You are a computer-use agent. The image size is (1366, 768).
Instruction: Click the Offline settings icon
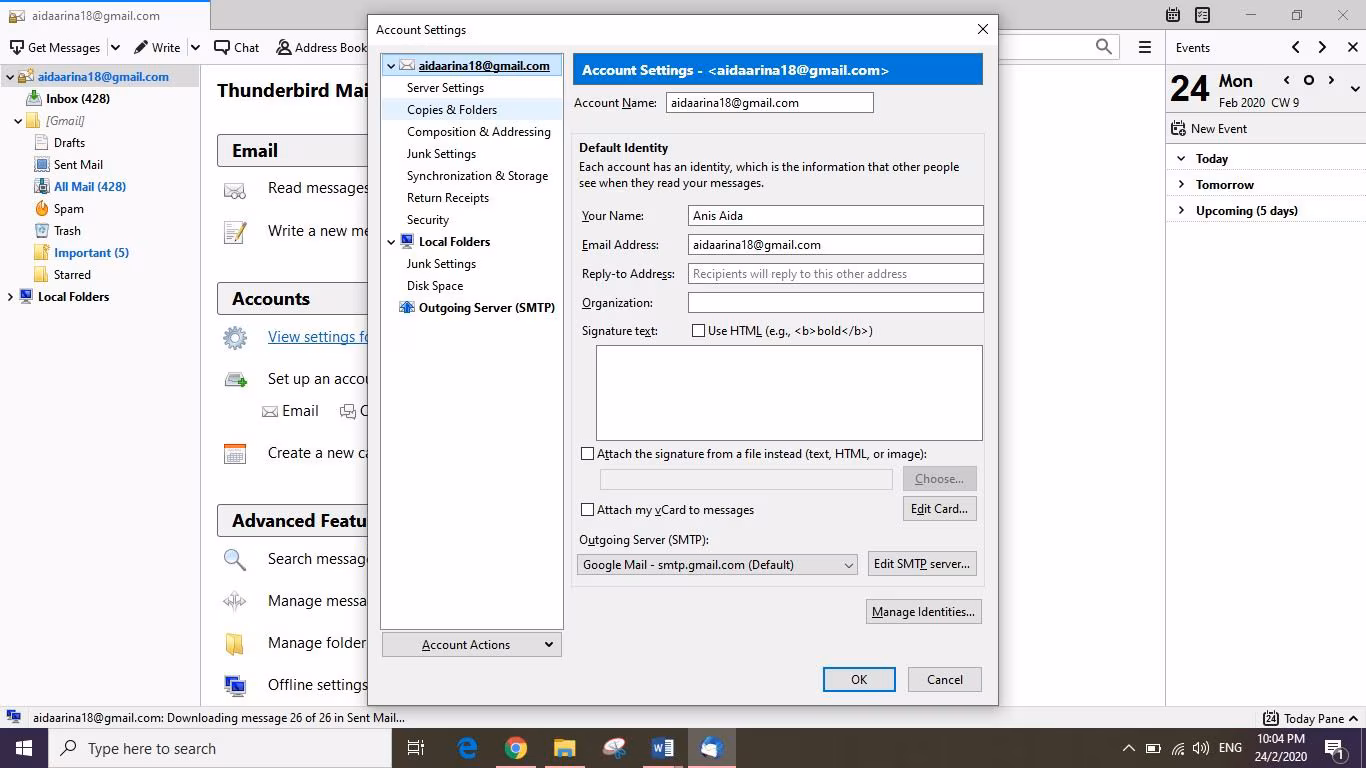click(x=235, y=686)
